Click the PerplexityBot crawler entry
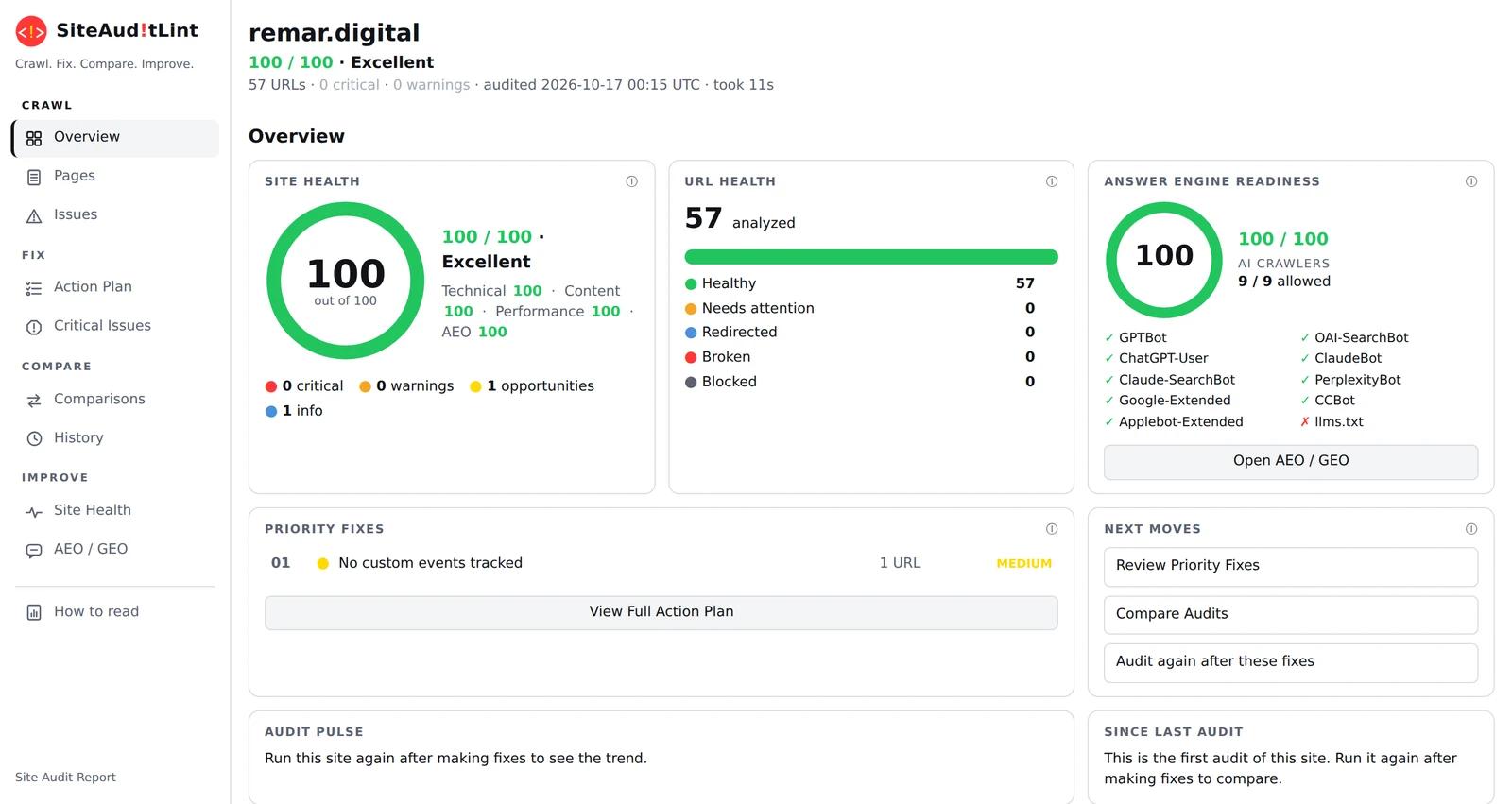This screenshot has width=1512, height=804. (x=1350, y=380)
